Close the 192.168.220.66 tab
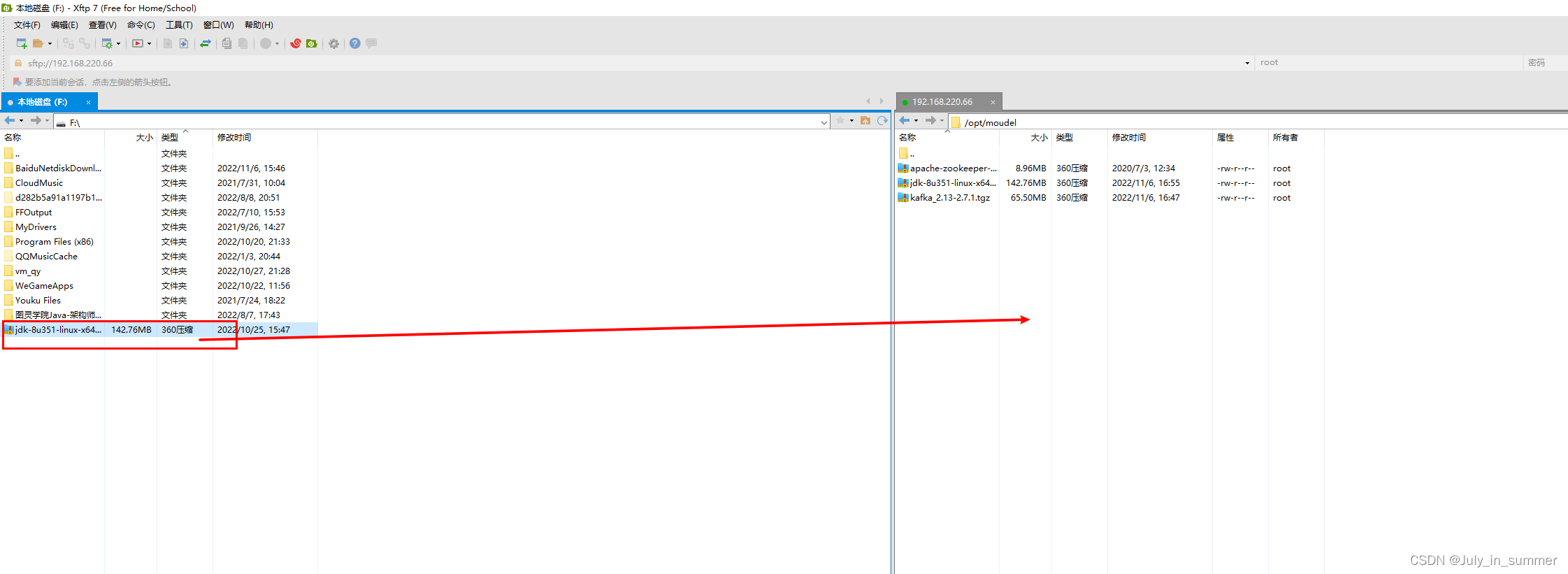This screenshot has height=574, width=1568. tap(993, 102)
